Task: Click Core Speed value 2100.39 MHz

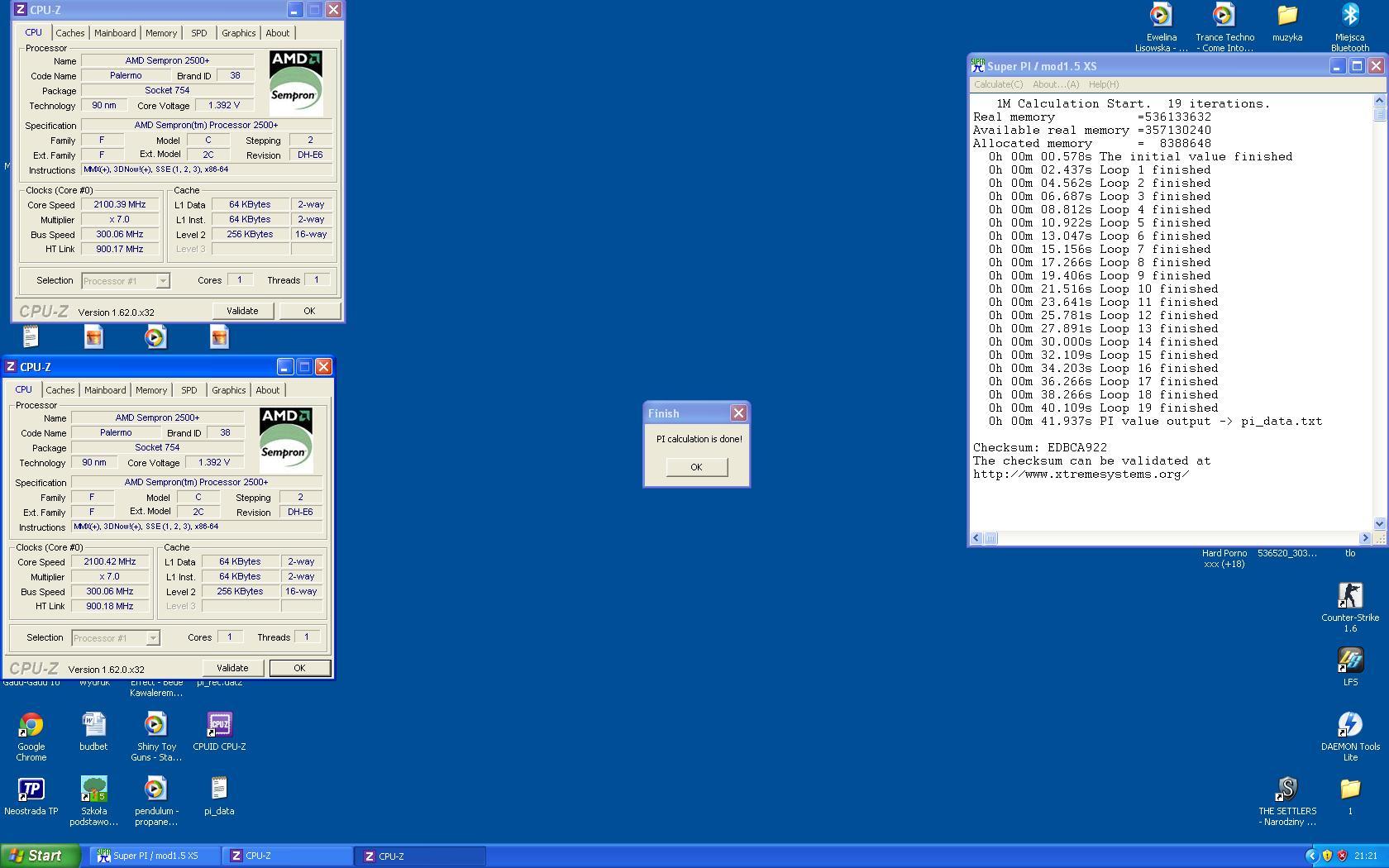Action: (120, 205)
